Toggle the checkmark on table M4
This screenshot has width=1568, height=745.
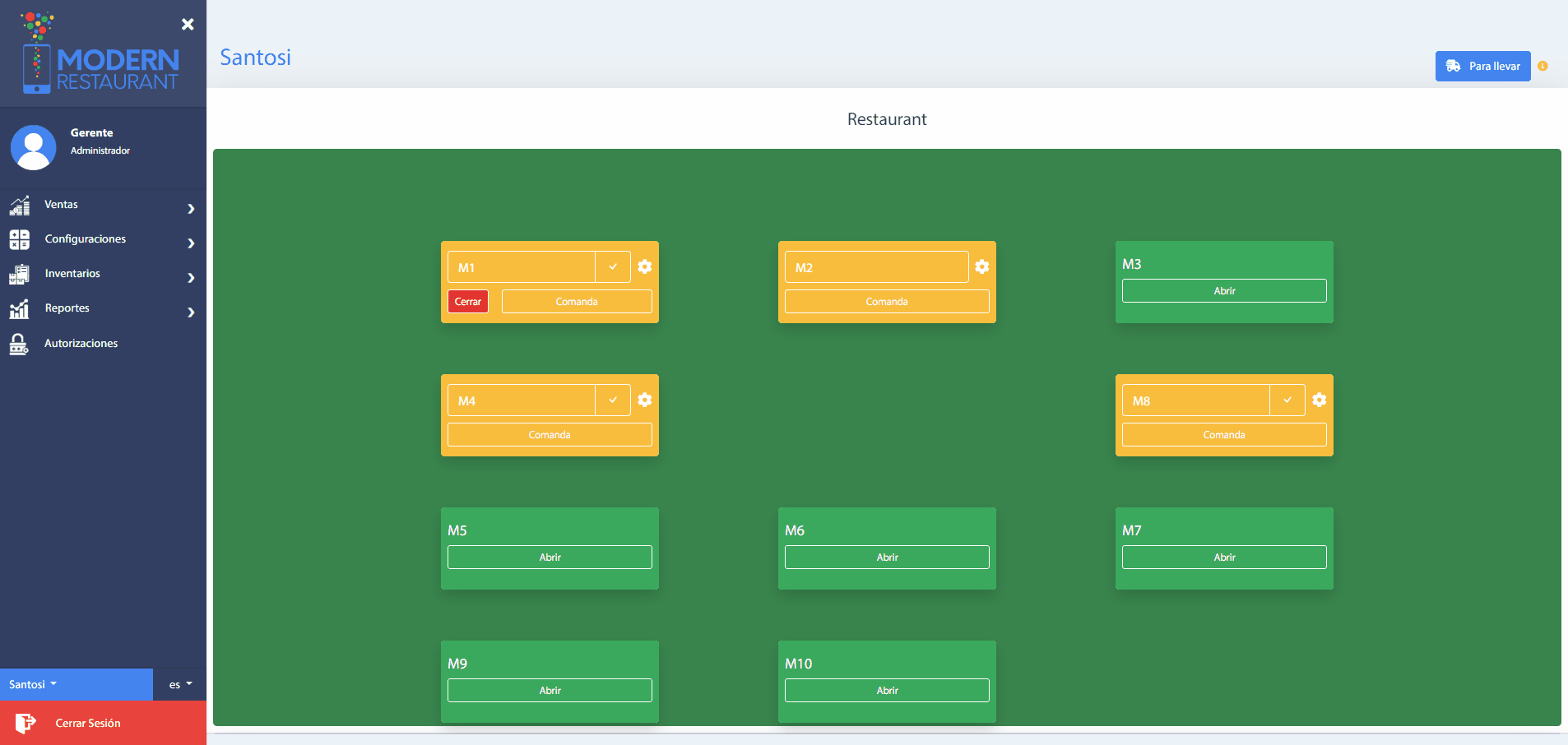click(613, 400)
